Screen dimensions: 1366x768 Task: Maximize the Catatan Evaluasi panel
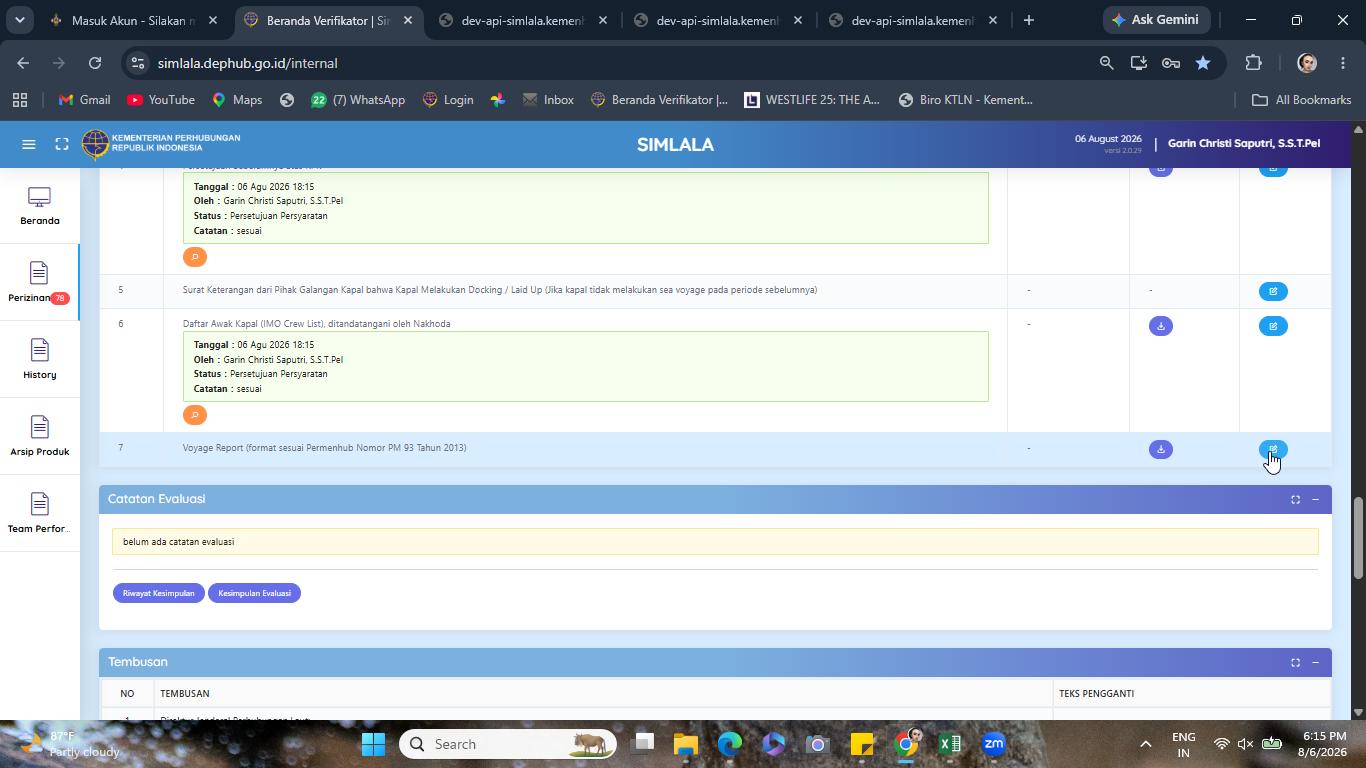click(x=1295, y=499)
